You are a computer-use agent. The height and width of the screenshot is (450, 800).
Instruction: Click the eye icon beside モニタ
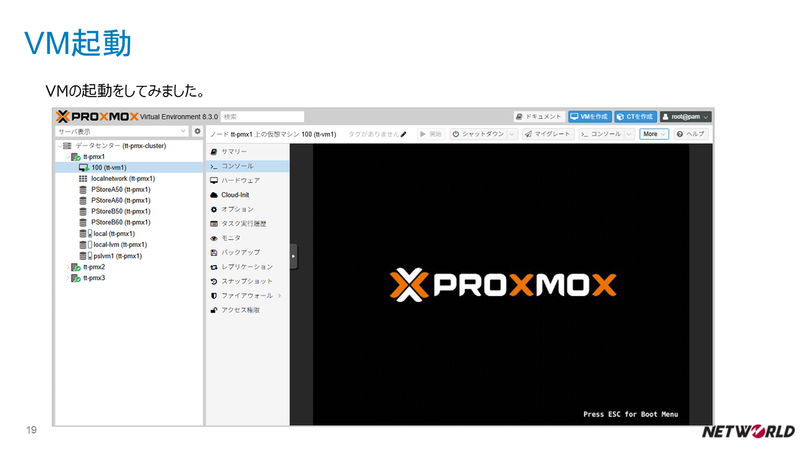[x=214, y=238]
